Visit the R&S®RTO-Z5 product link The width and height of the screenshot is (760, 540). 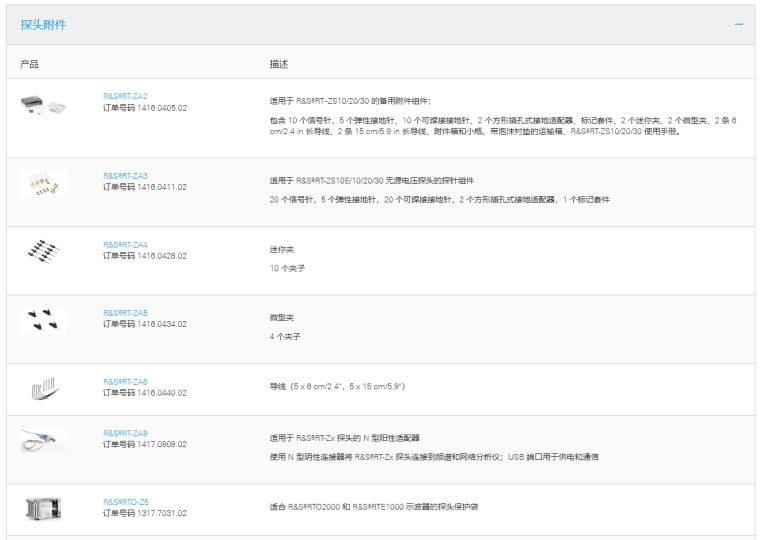pyautogui.click(x=125, y=502)
